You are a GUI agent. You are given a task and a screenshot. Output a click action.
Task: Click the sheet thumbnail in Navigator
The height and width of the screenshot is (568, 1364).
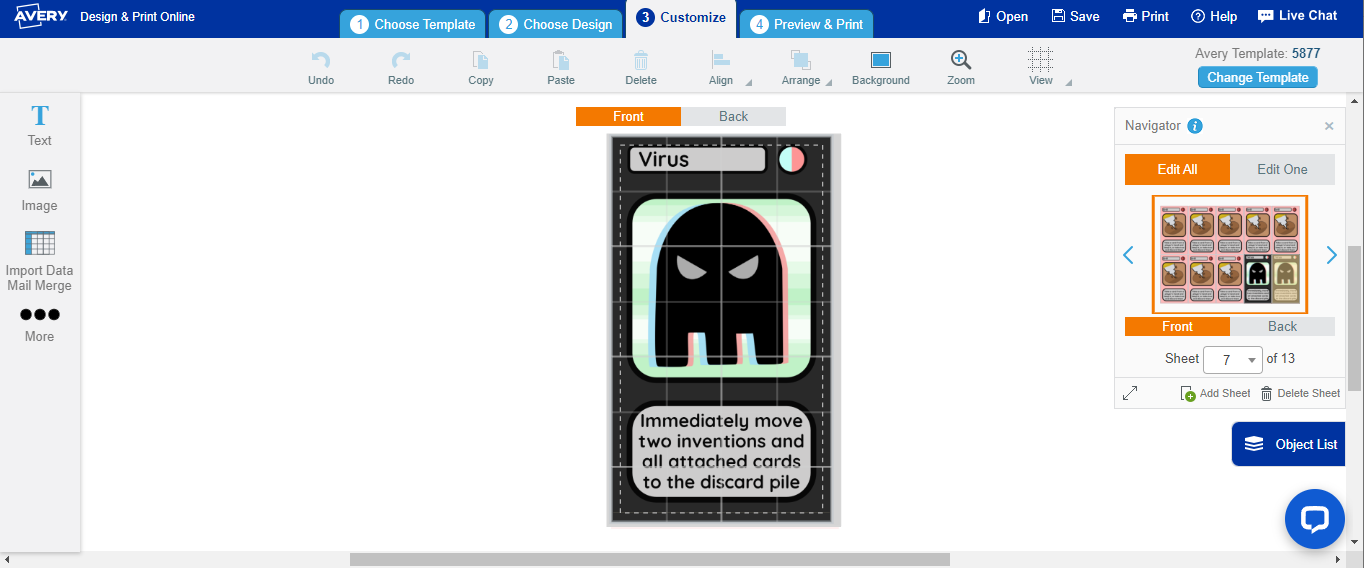tap(1229, 254)
